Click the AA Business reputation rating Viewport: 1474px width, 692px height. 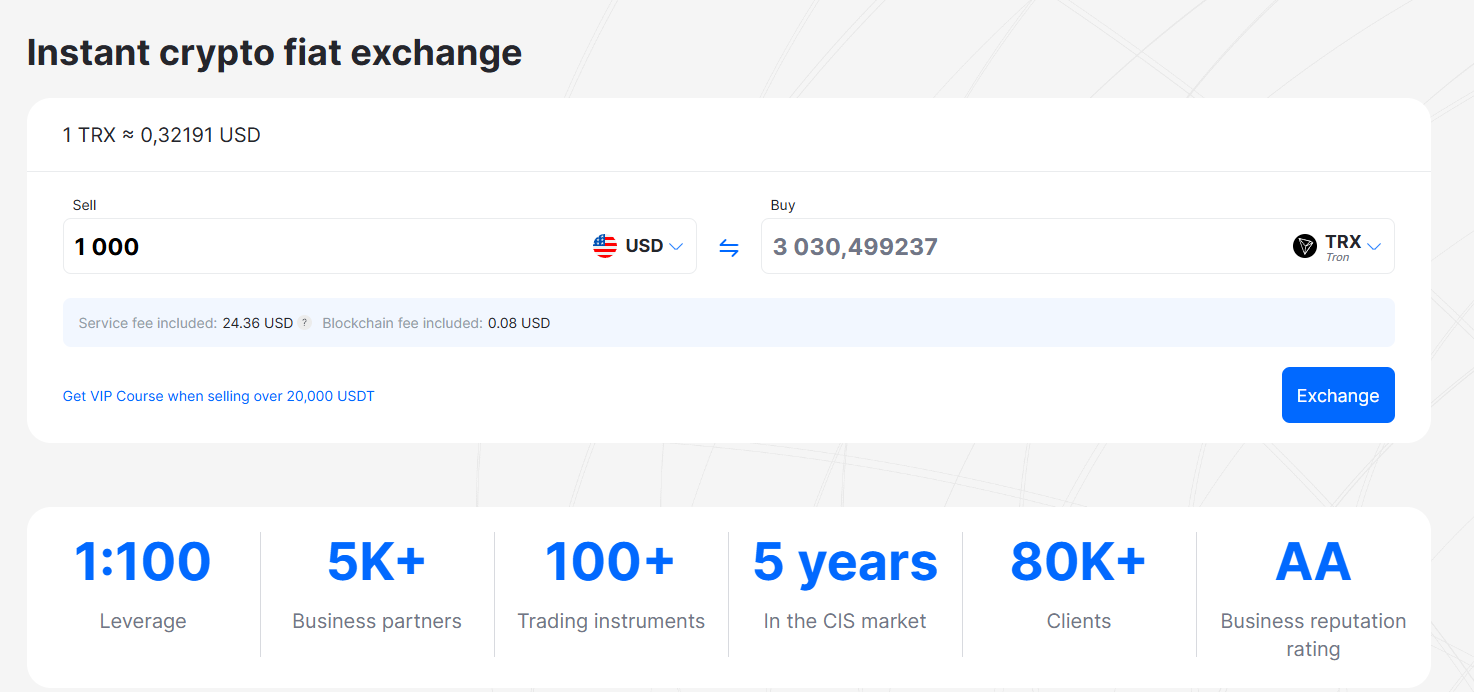click(1313, 590)
